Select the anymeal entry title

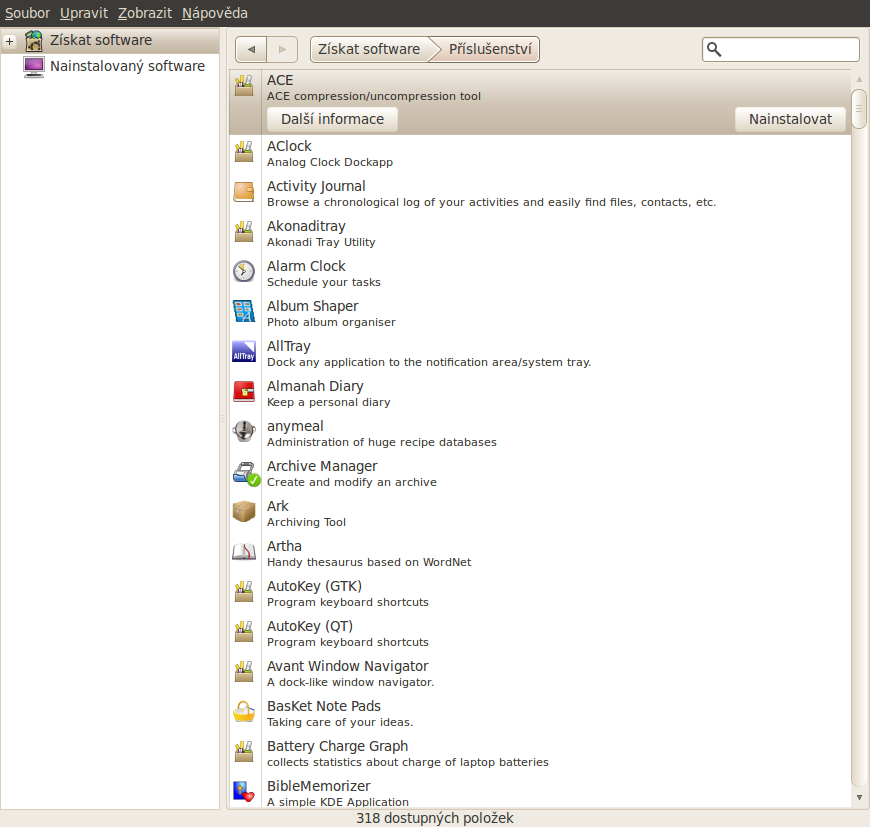tap(295, 426)
